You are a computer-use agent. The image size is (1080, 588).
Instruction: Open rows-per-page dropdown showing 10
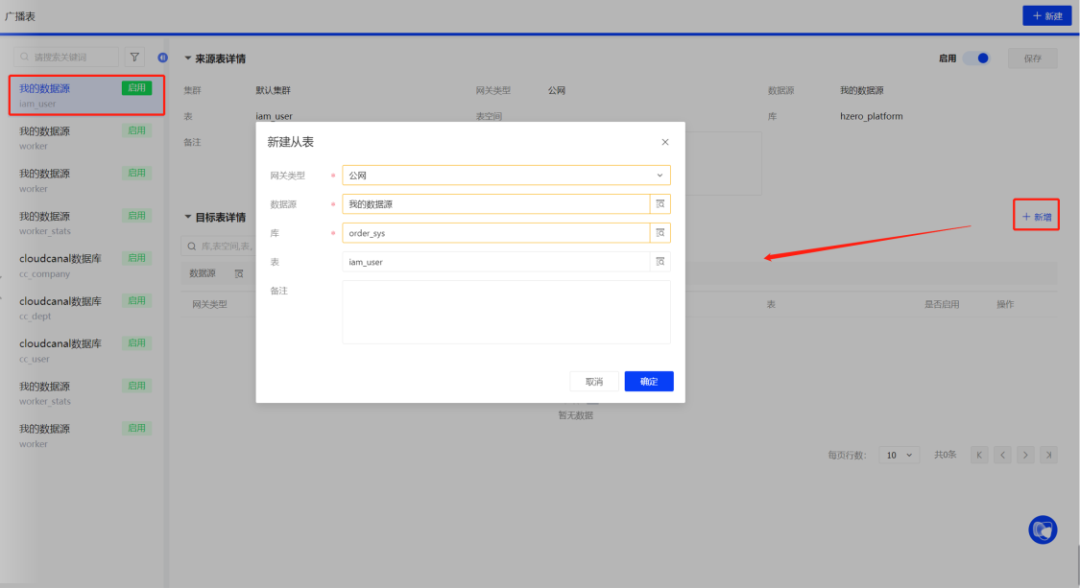(x=899, y=455)
